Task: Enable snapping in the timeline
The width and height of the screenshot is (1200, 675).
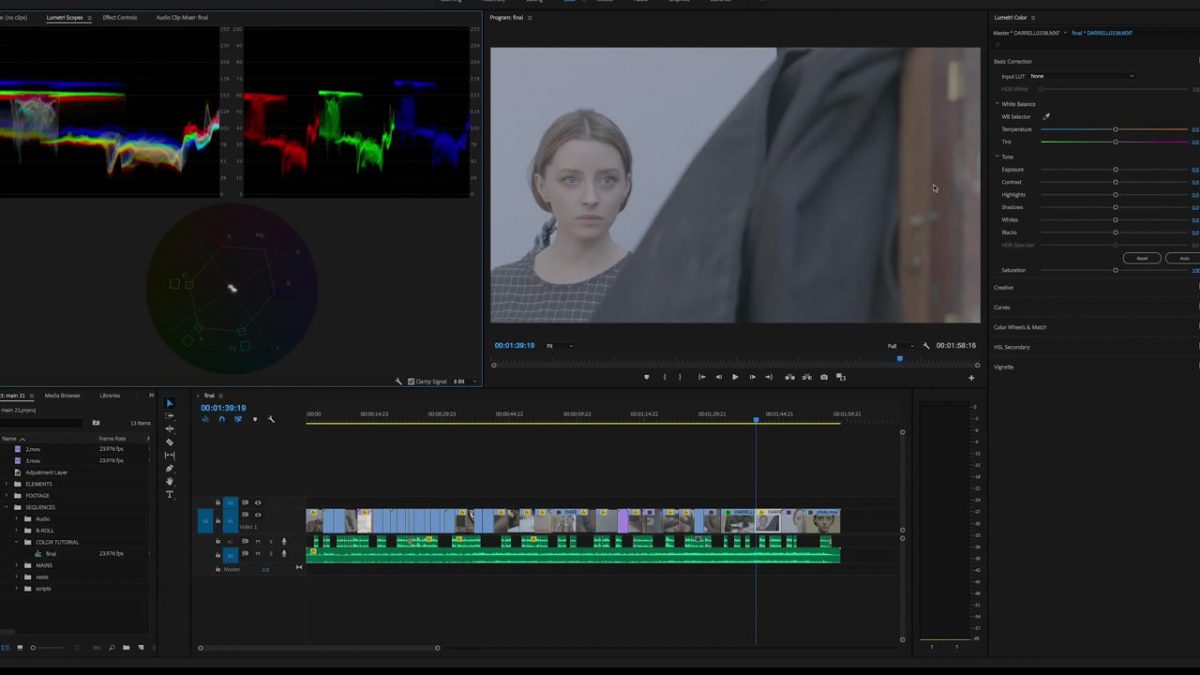Action: coord(220,419)
